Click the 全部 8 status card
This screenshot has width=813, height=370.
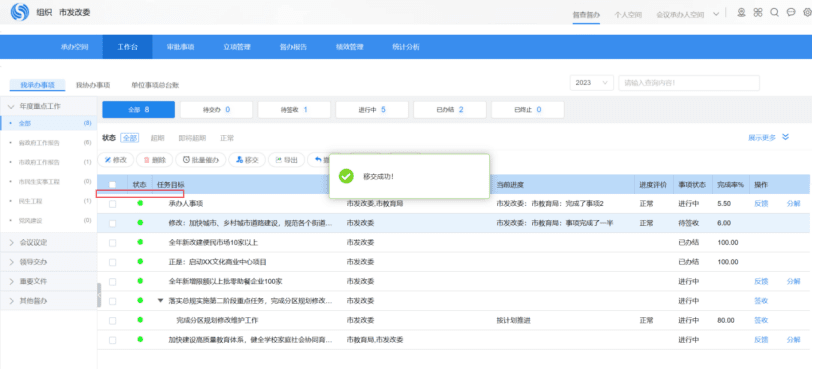click(138, 110)
